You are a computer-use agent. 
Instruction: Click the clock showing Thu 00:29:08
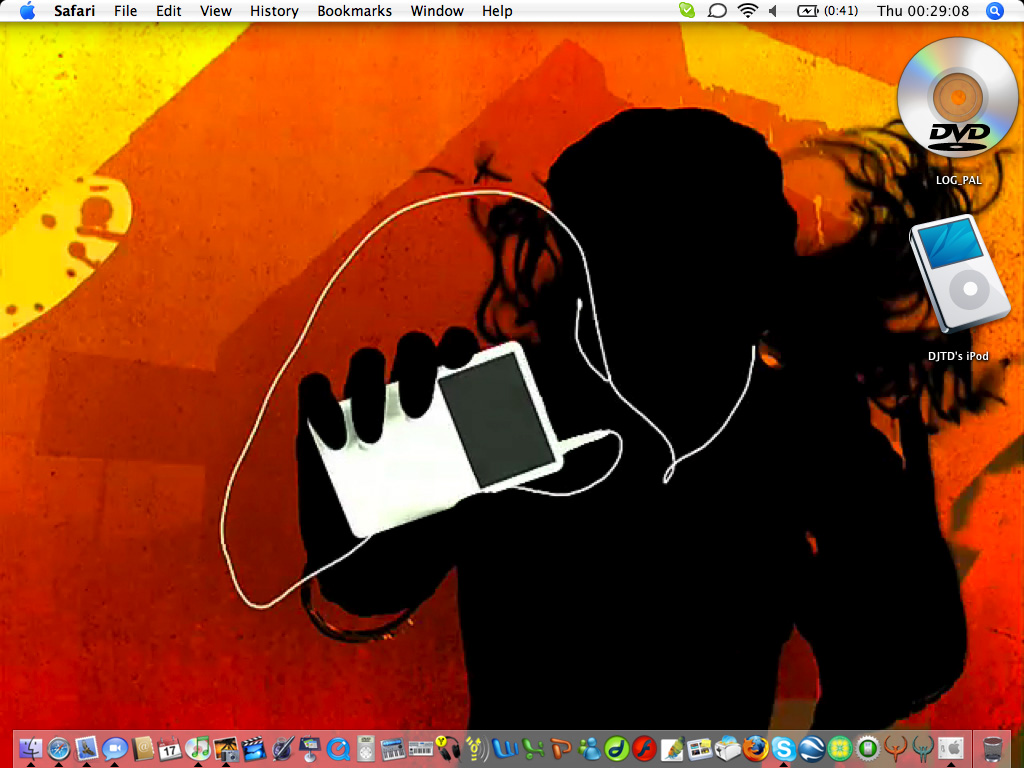[x=923, y=11]
